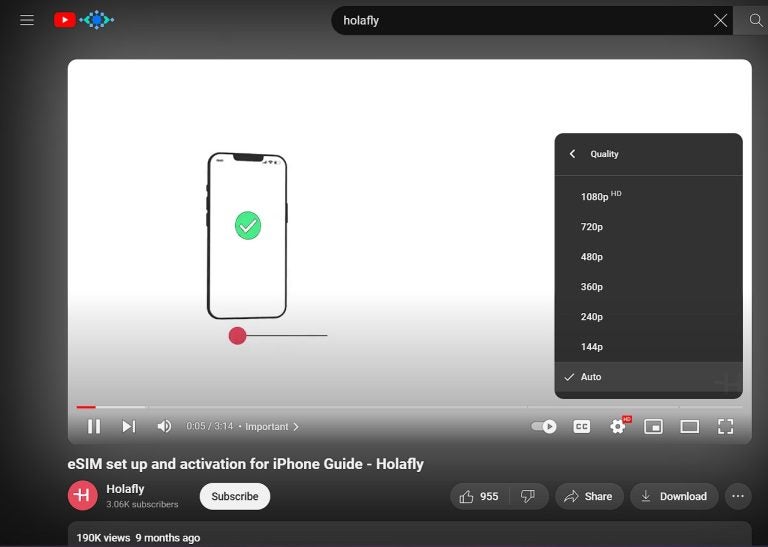768x547 pixels.
Task: Click the video title text
Action: coord(245,464)
